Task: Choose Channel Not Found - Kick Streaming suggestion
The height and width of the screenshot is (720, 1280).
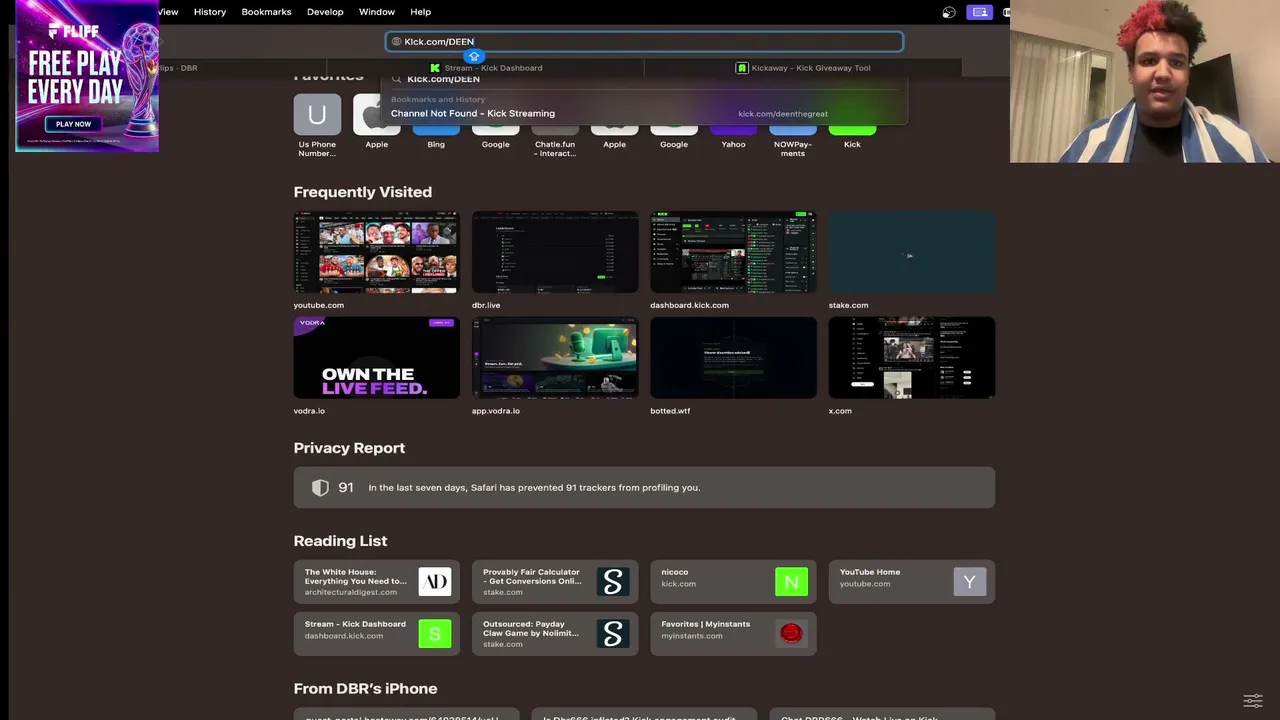Action: point(644,114)
